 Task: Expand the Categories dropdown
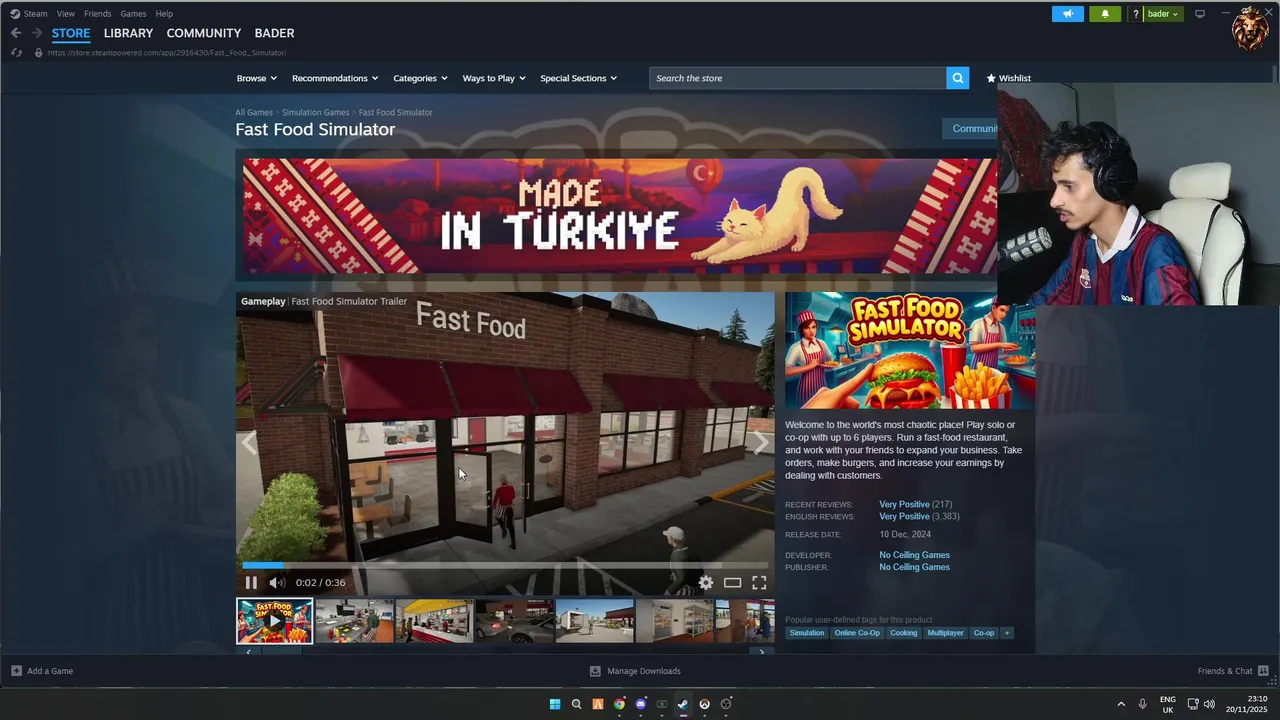point(420,78)
